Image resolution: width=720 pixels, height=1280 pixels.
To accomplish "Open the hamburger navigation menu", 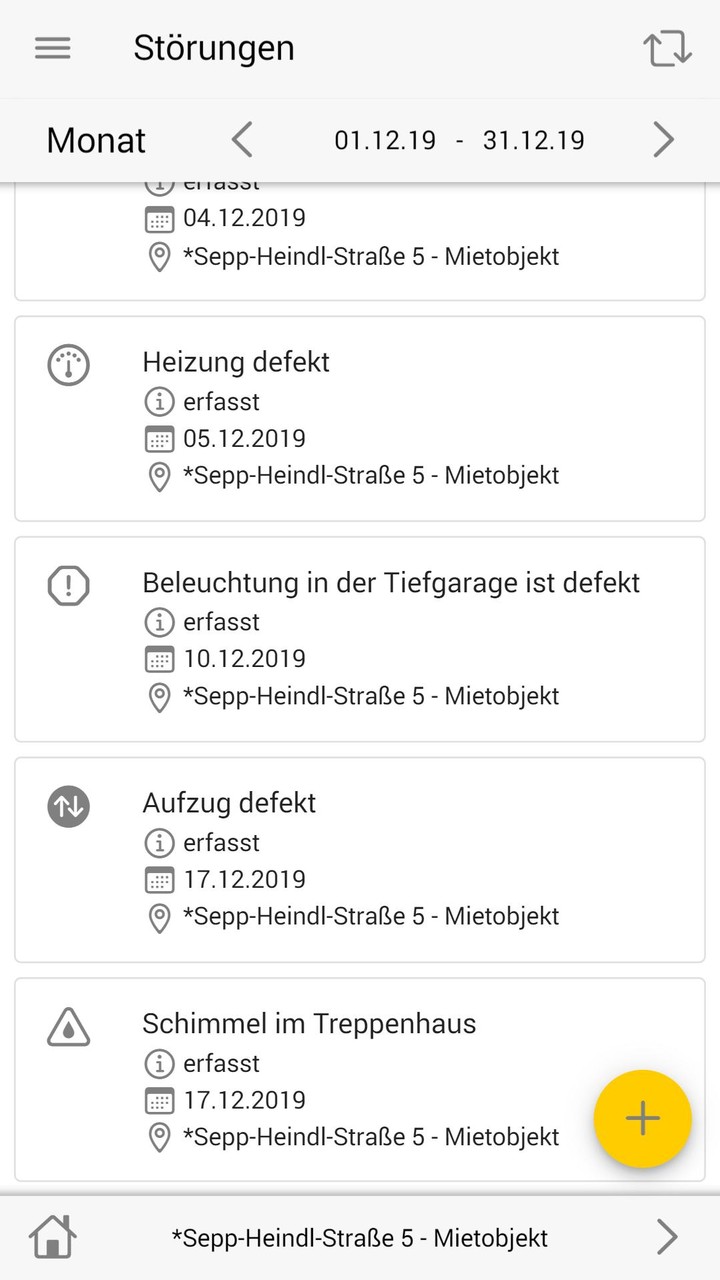I will (x=53, y=48).
